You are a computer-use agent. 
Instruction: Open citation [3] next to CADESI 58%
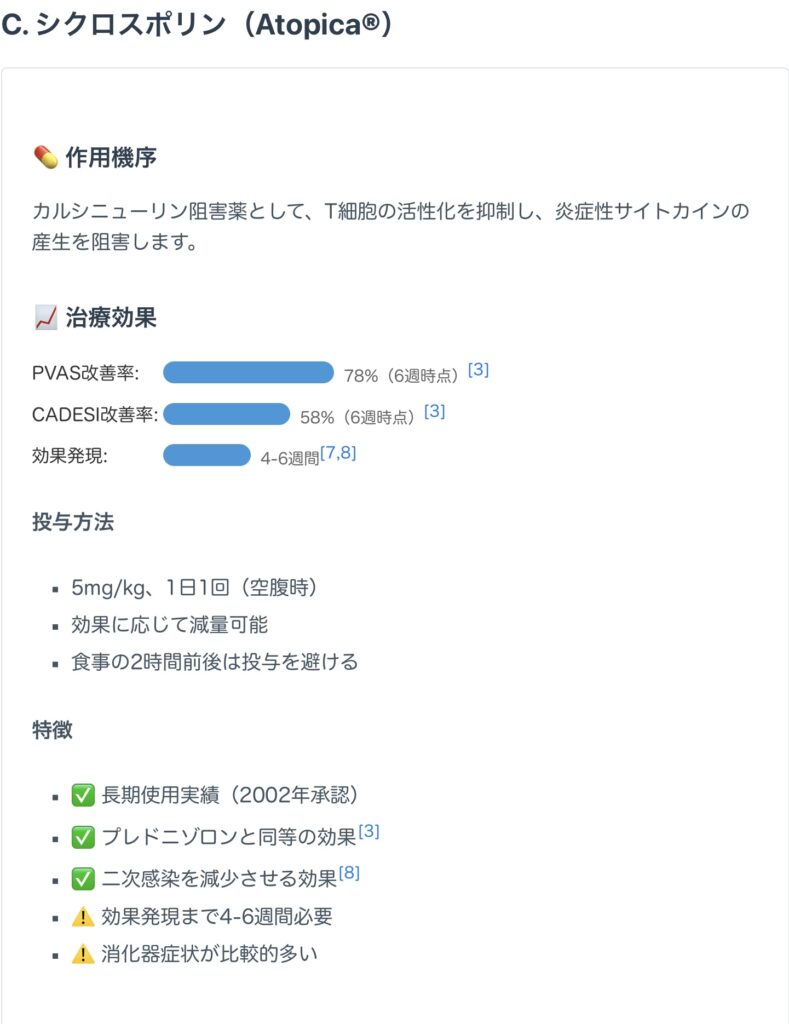[434, 411]
